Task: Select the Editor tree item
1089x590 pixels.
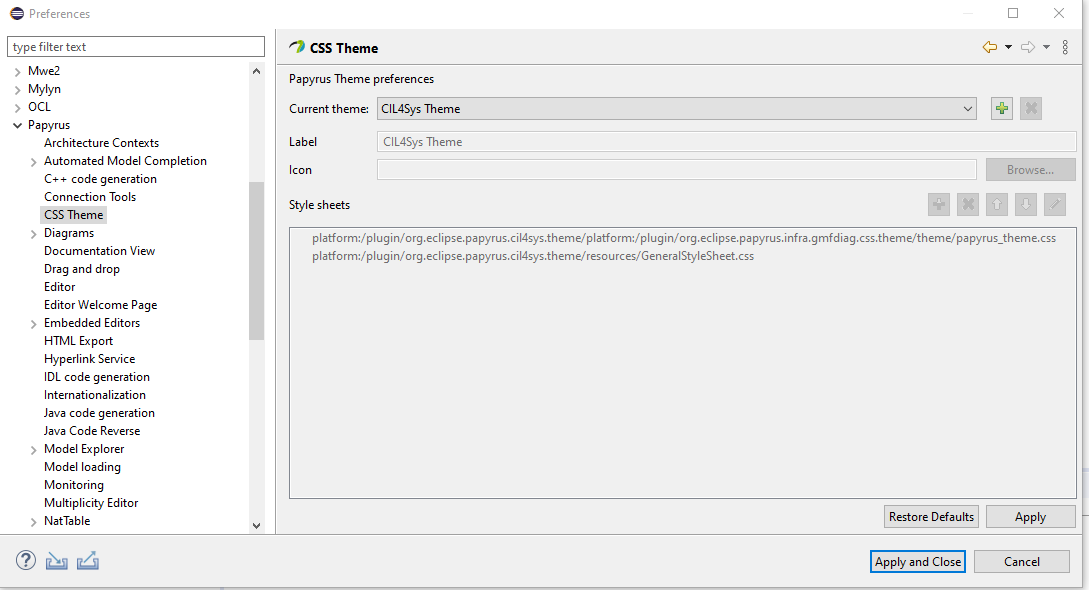Action: point(60,287)
